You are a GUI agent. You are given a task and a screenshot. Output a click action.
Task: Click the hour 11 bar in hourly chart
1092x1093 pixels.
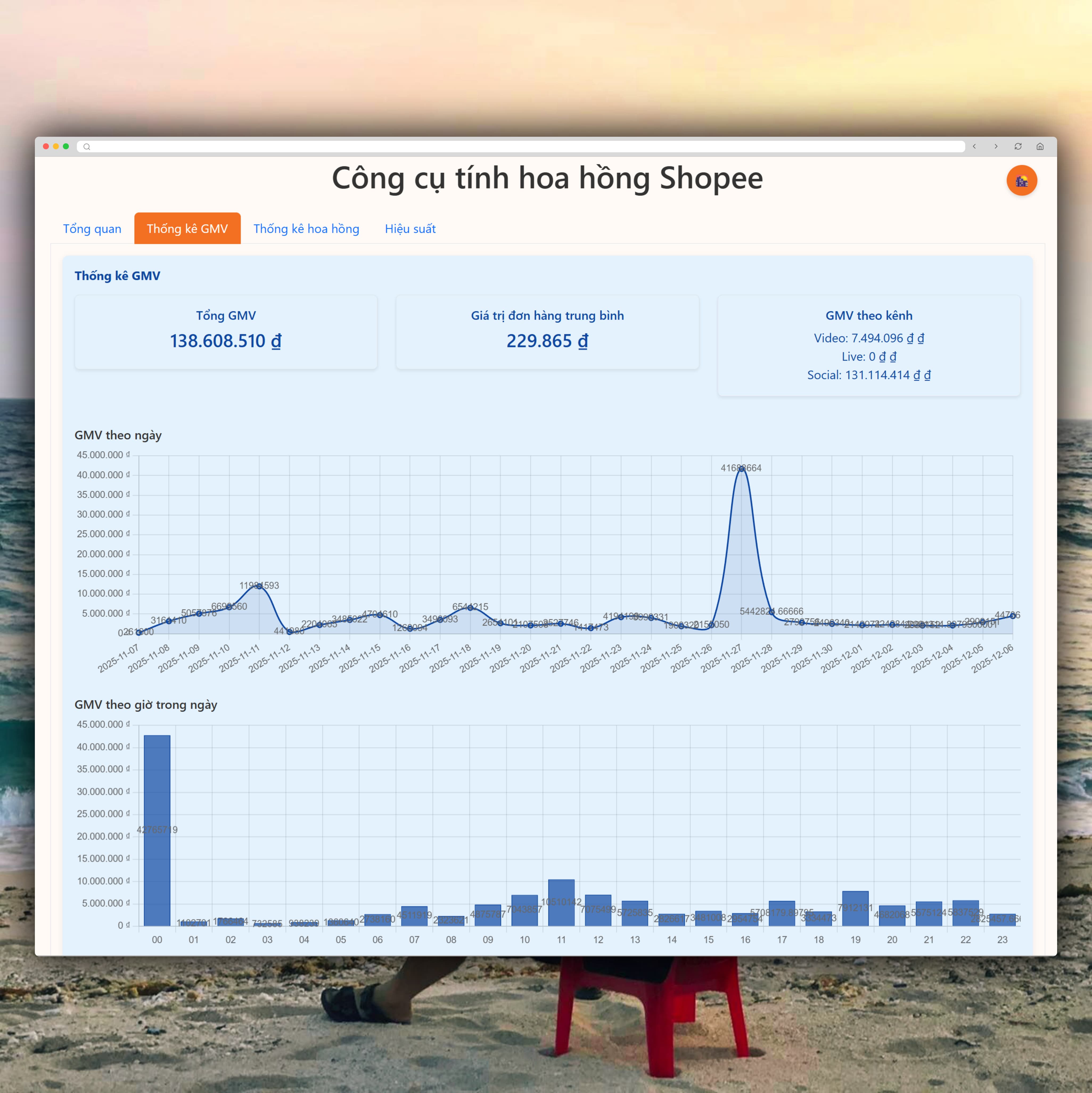[x=561, y=902]
